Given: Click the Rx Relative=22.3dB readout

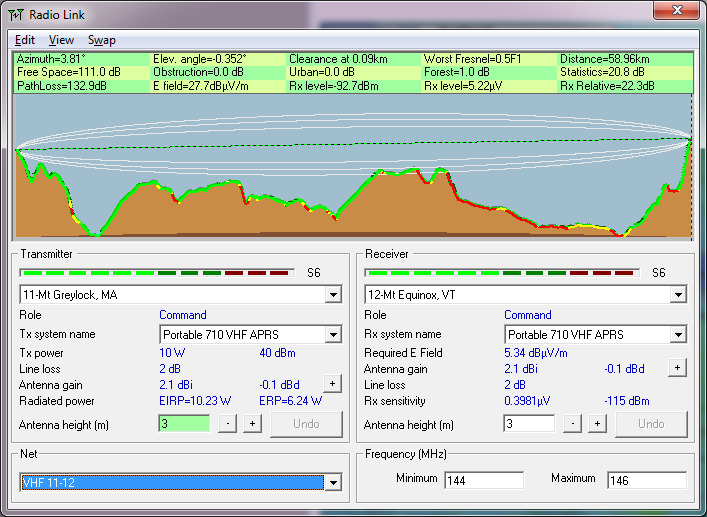Looking at the screenshot, I should (x=607, y=86).
